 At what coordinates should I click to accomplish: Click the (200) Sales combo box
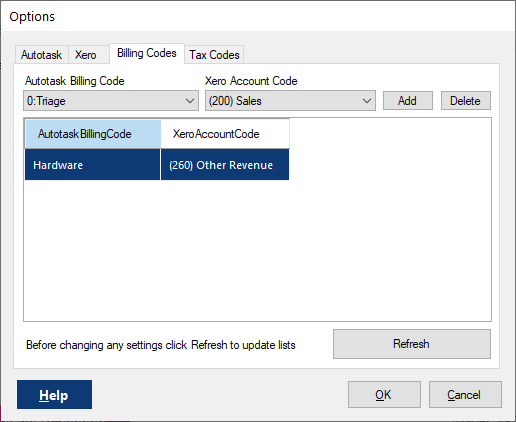pyautogui.click(x=290, y=101)
